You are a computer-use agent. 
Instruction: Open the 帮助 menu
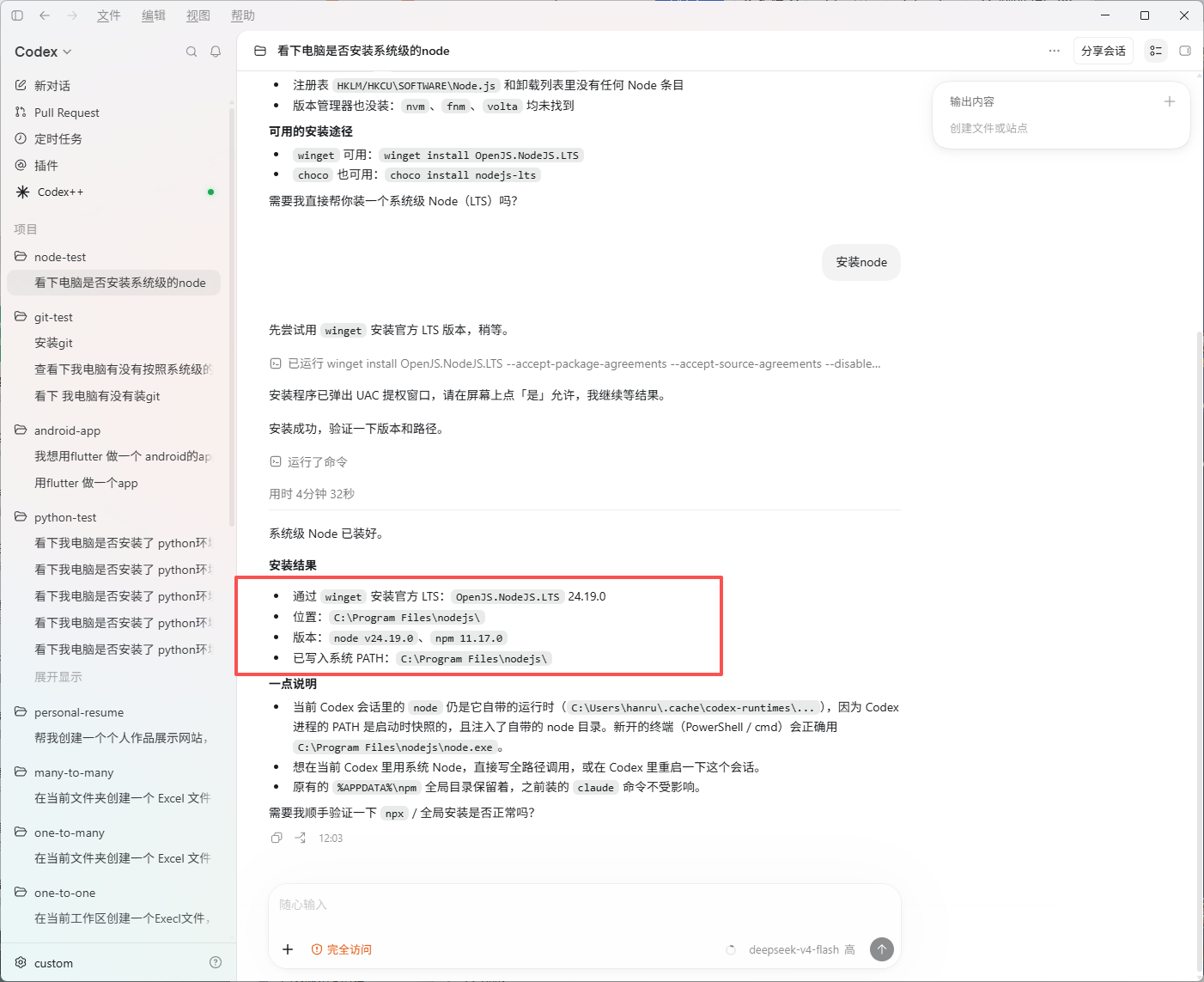point(242,15)
